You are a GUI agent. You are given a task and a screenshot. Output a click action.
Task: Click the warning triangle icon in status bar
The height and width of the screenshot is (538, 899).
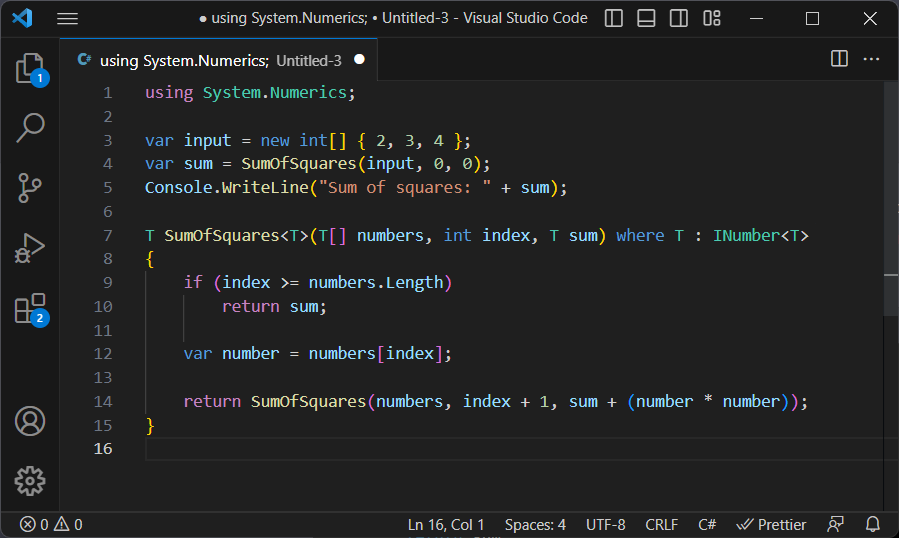pyautogui.click(x=61, y=524)
